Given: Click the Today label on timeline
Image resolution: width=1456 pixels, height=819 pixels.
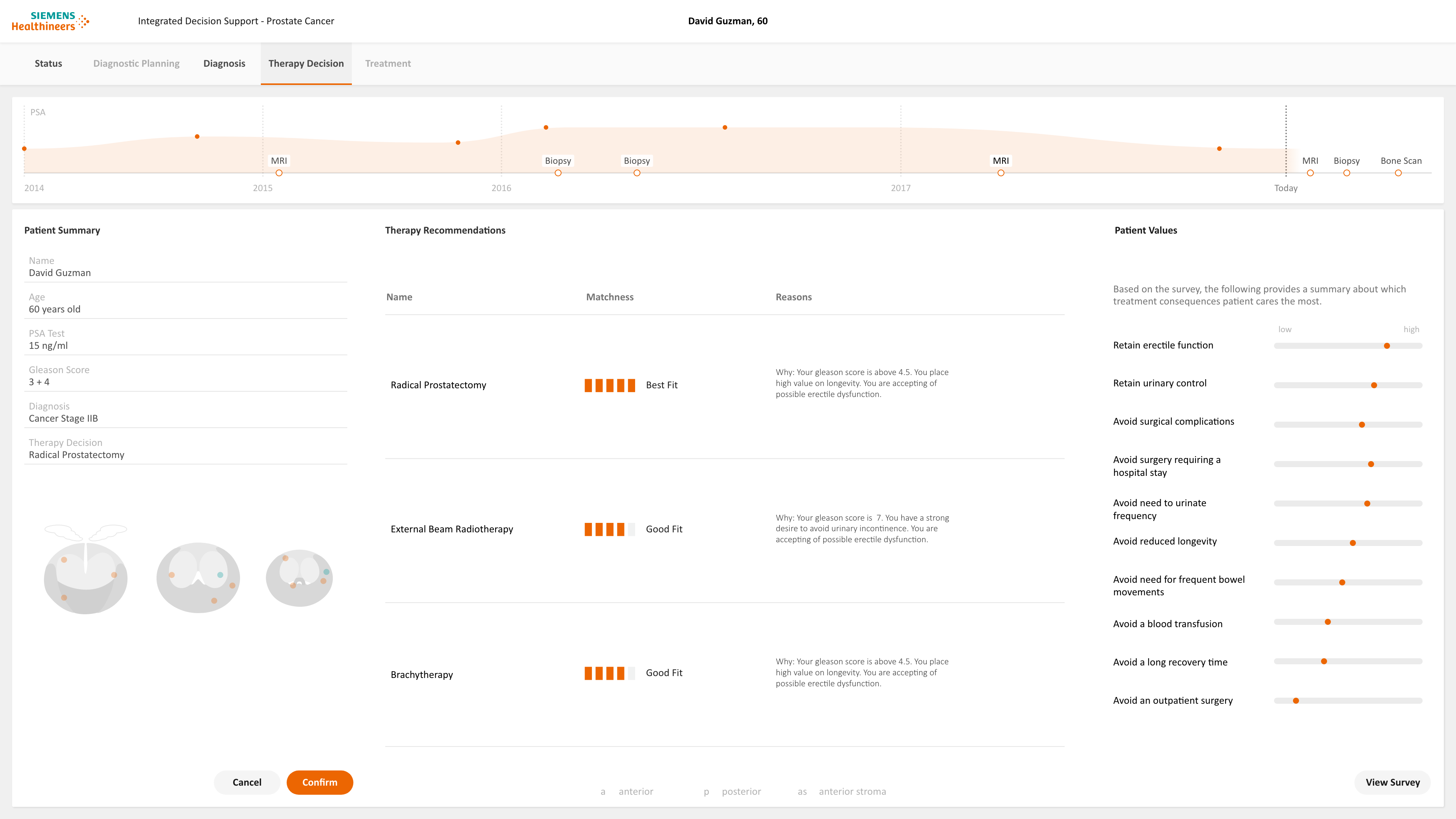Looking at the screenshot, I should pyautogui.click(x=1285, y=188).
